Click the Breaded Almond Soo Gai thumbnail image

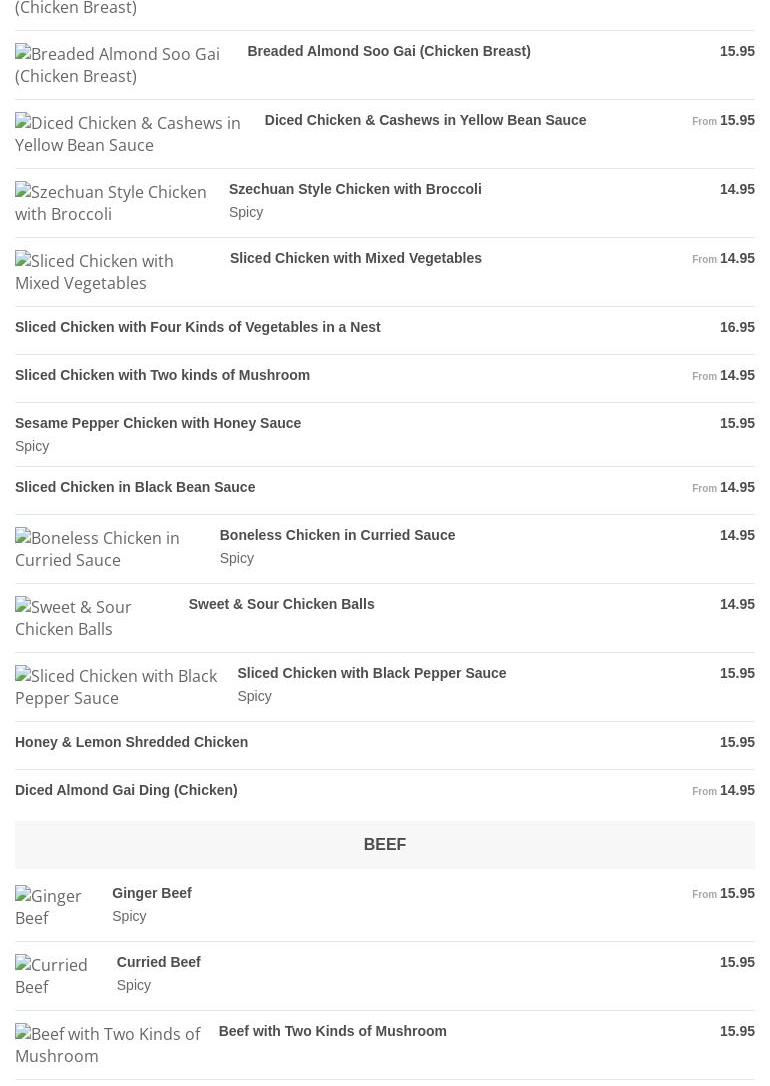118,64
